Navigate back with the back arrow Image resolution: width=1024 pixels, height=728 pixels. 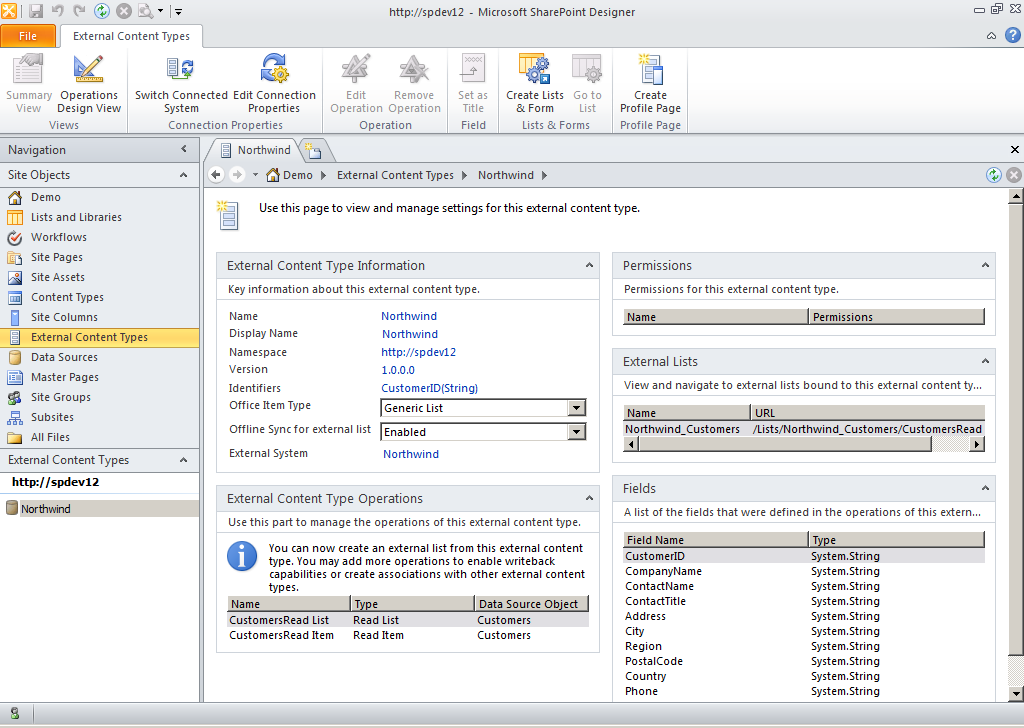tap(216, 175)
